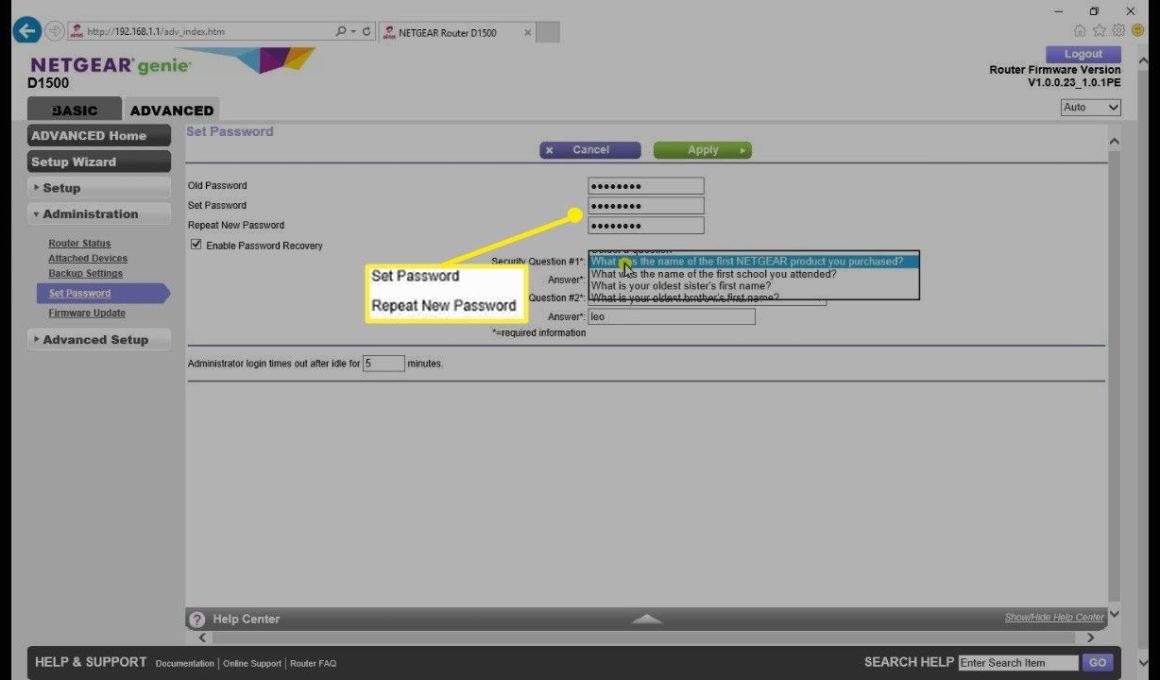Expand the Advanced Setup section
1160x680 pixels.
pyautogui.click(x=99, y=340)
